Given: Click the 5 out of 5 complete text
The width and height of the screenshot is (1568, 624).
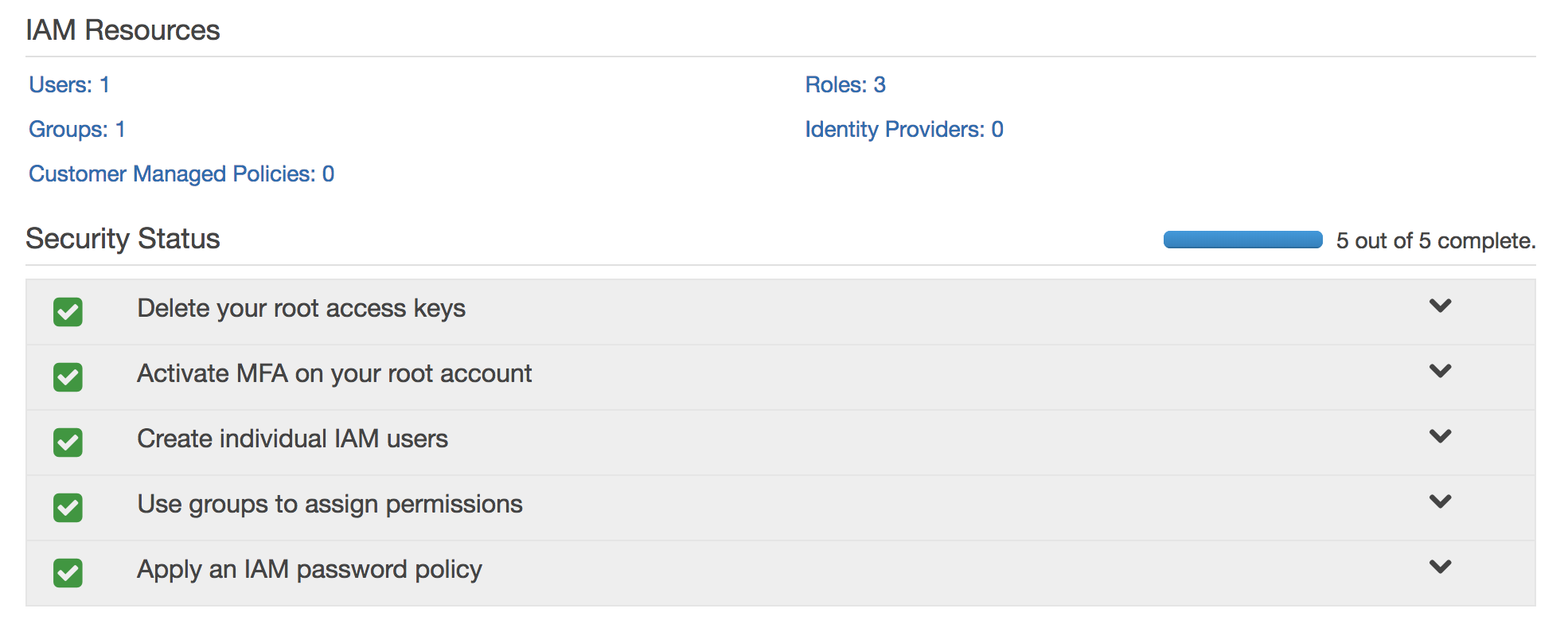Looking at the screenshot, I should [x=1435, y=241].
